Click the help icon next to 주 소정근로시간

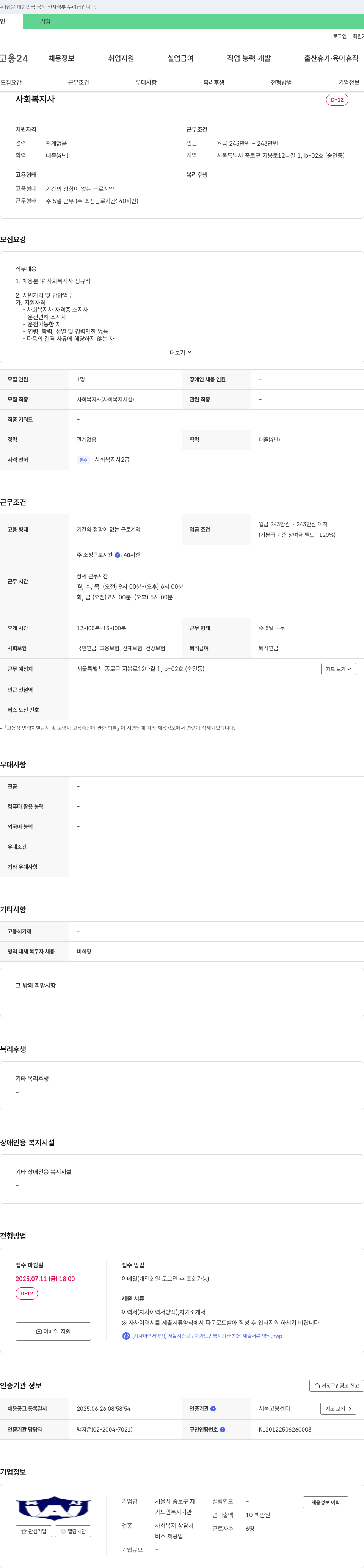pos(118,555)
